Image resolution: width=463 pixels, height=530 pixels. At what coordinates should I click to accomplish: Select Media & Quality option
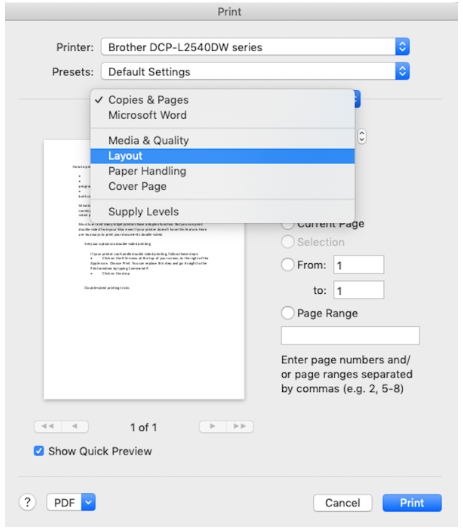pyautogui.click(x=222, y=141)
